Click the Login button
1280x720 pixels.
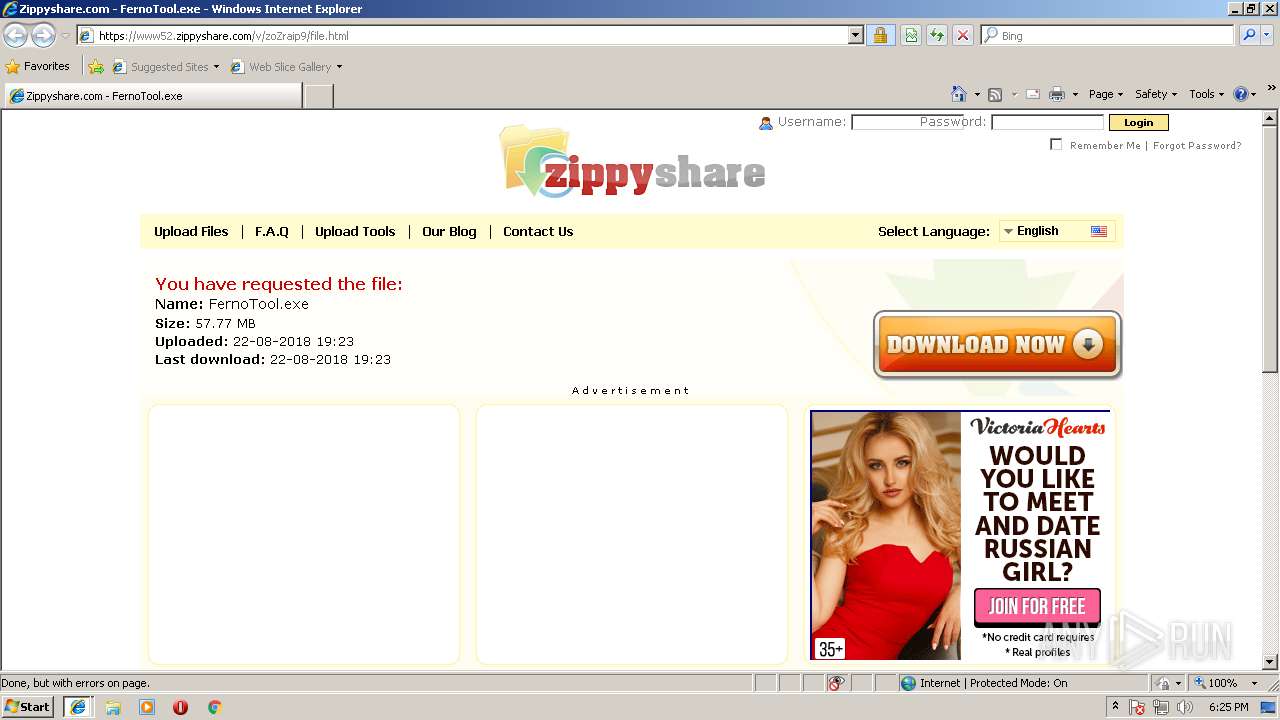tap(1138, 122)
